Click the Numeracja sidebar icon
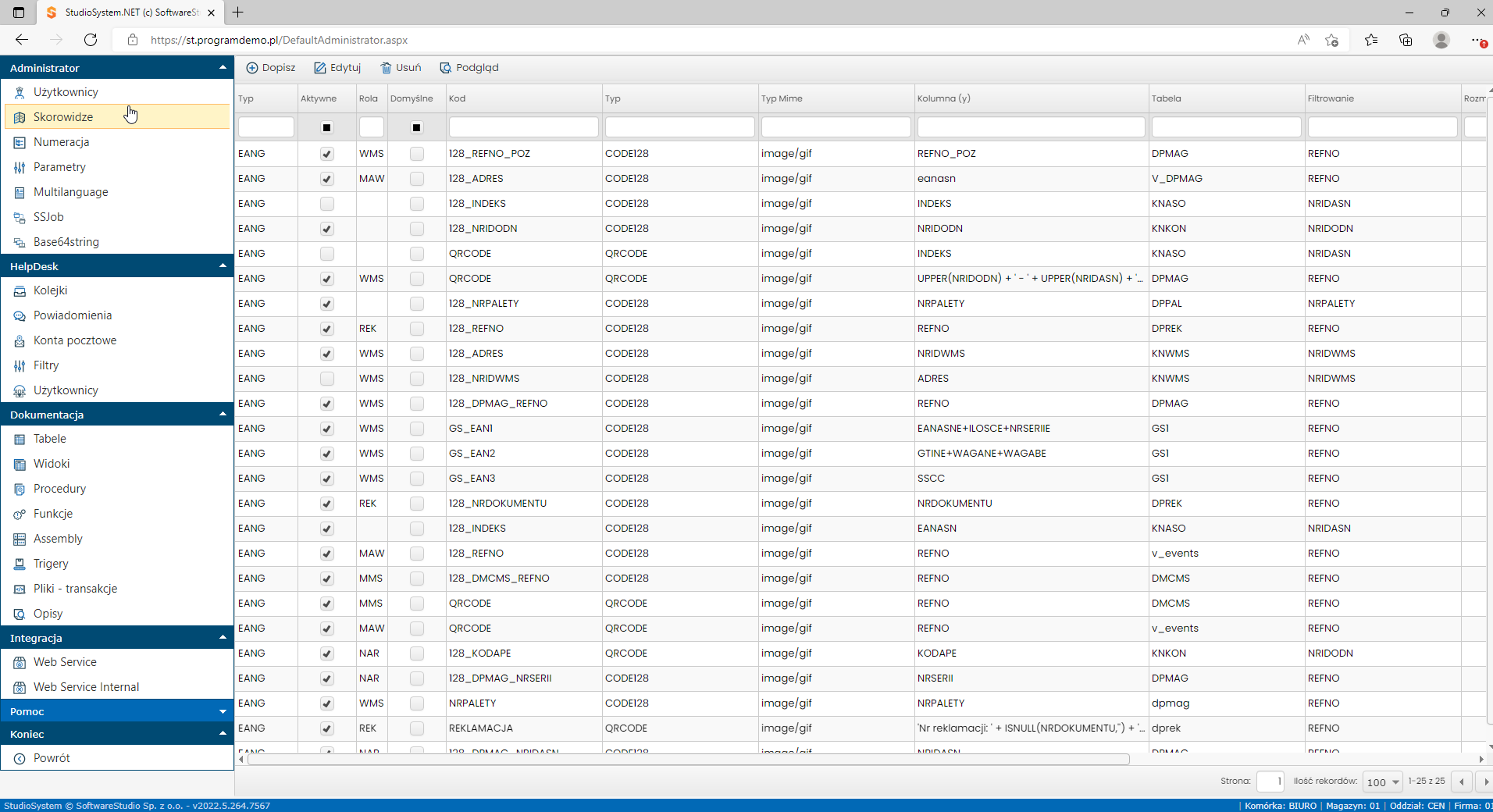Viewport: 1493px width, 812px height. (x=20, y=143)
